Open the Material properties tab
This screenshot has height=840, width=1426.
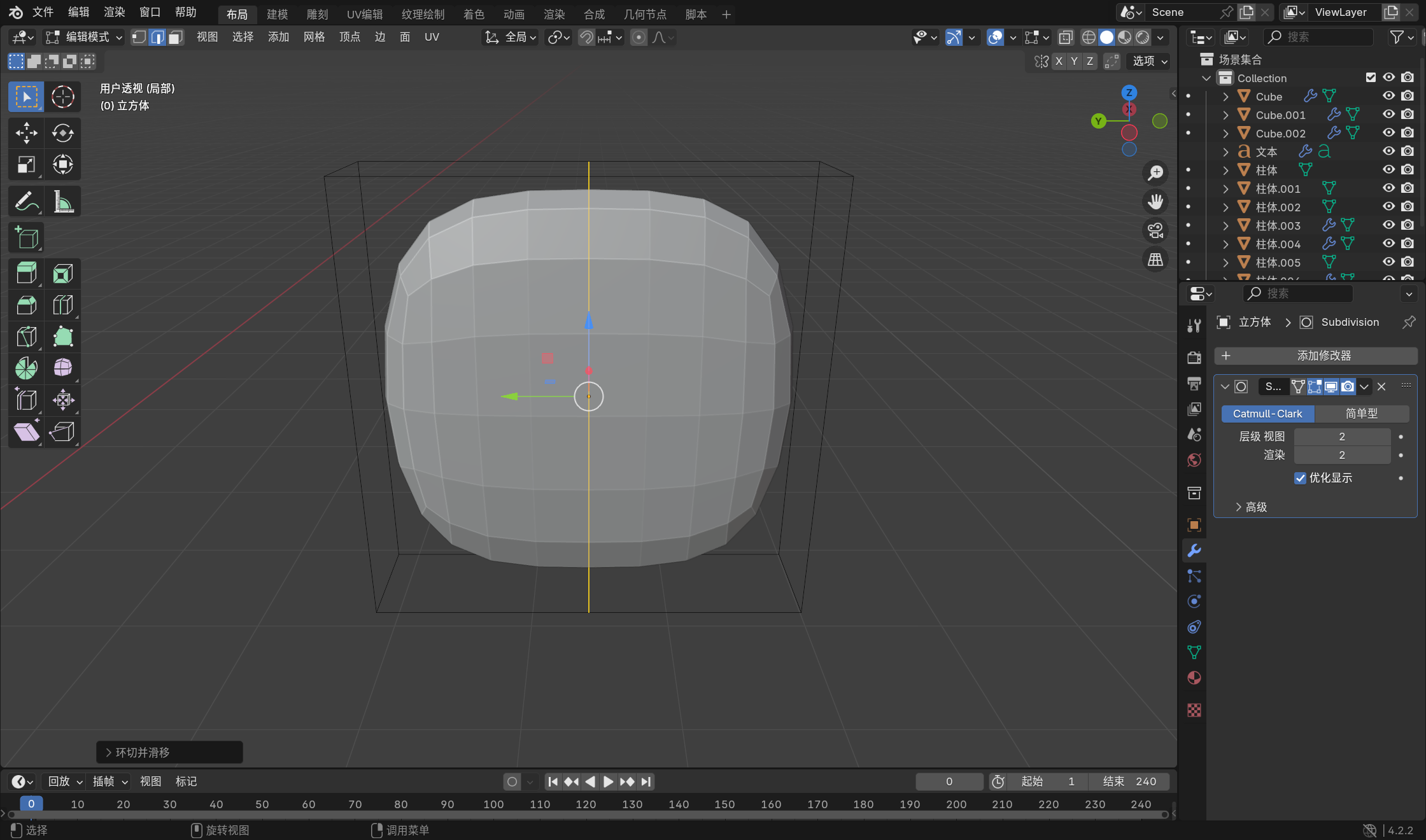[x=1194, y=678]
